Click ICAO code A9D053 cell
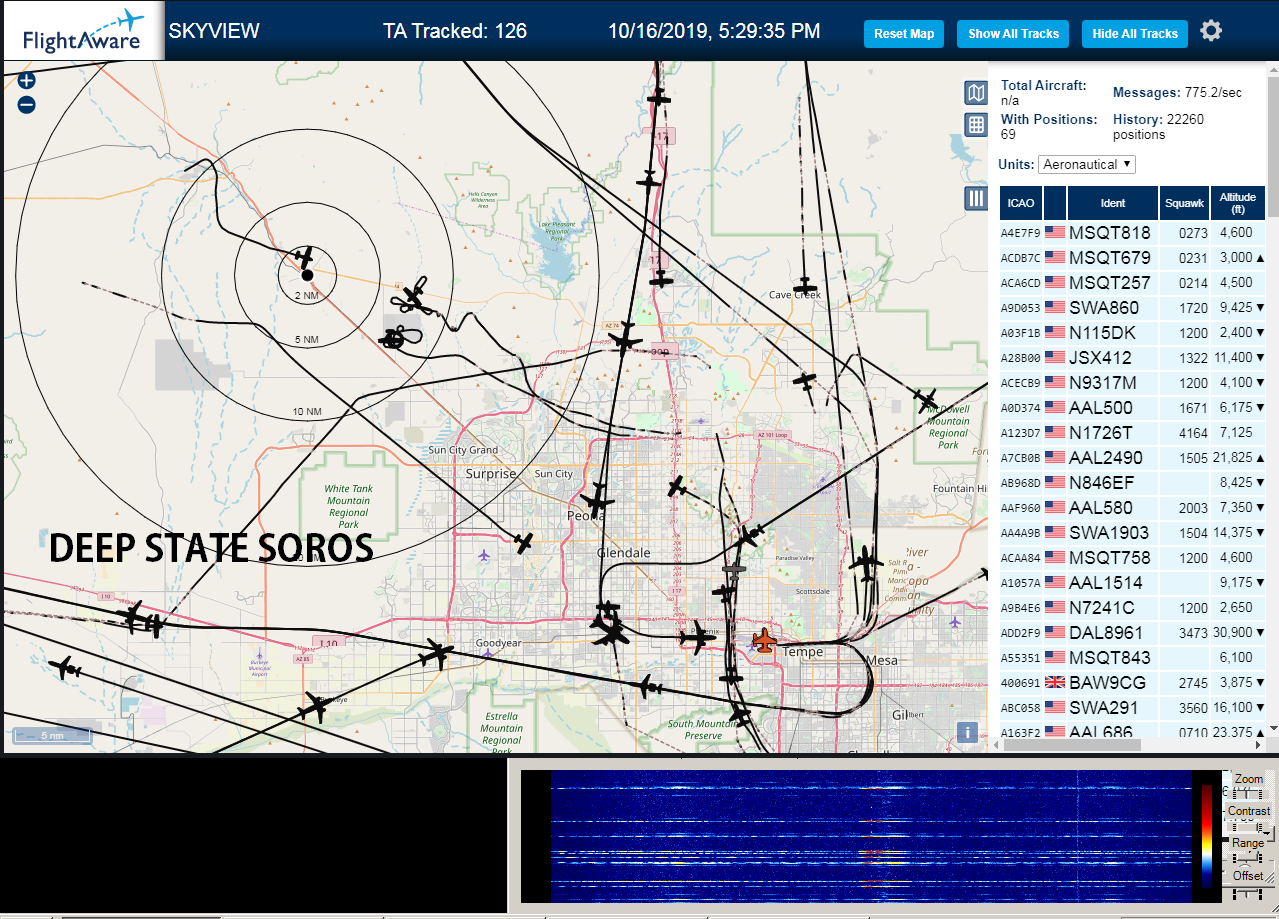This screenshot has width=1279, height=919. tap(1021, 308)
